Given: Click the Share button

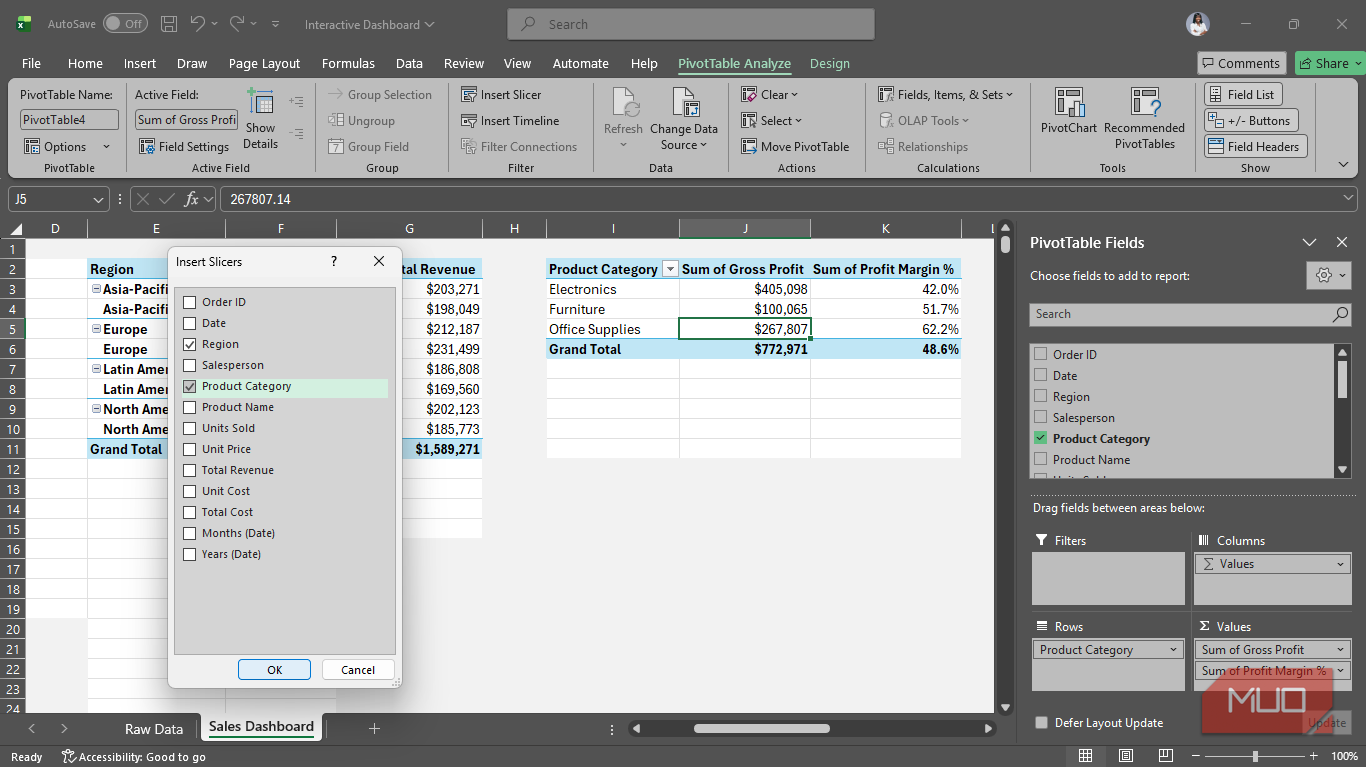Looking at the screenshot, I should coord(1329,63).
